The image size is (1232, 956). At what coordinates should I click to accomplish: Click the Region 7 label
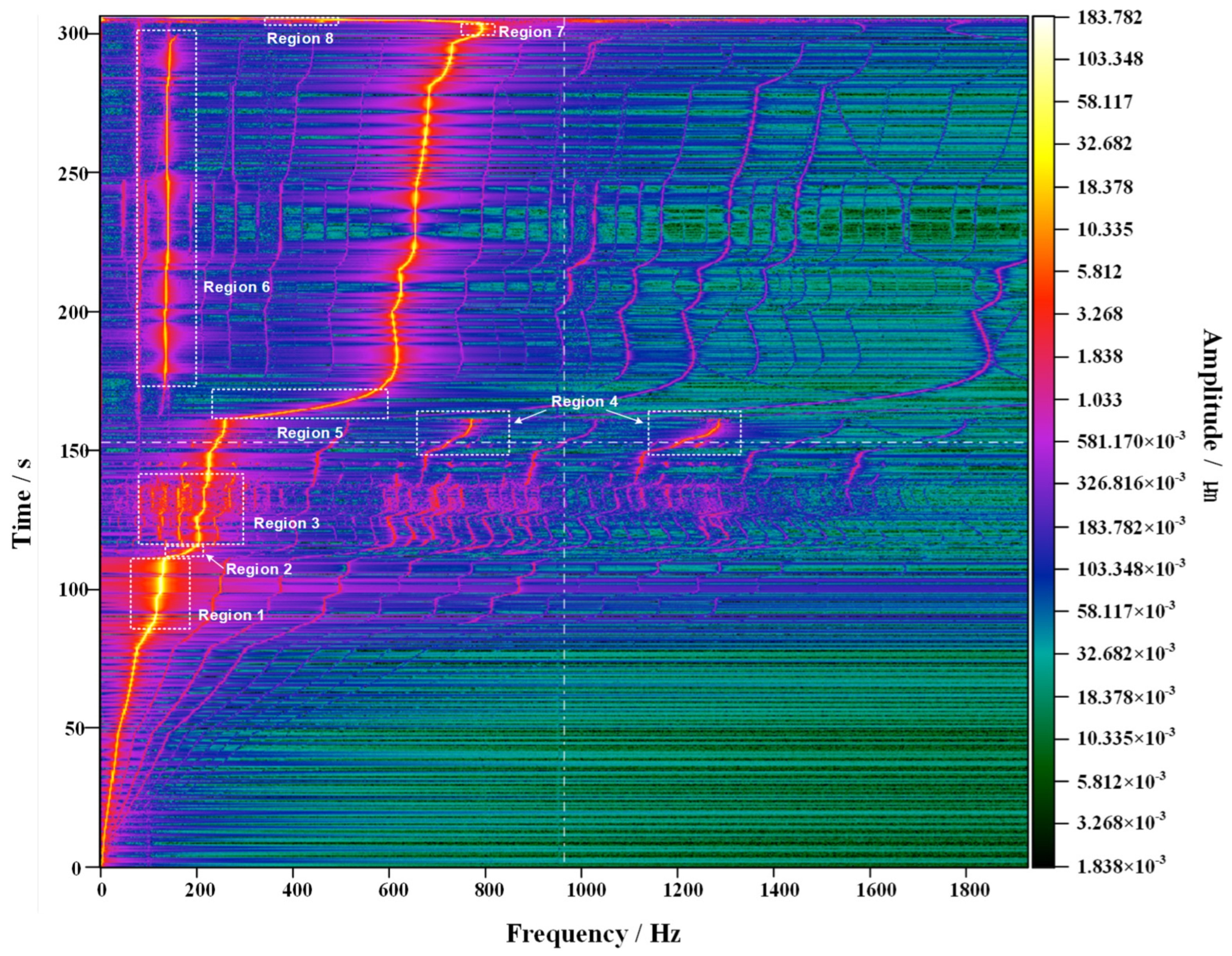tap(531, 32)
